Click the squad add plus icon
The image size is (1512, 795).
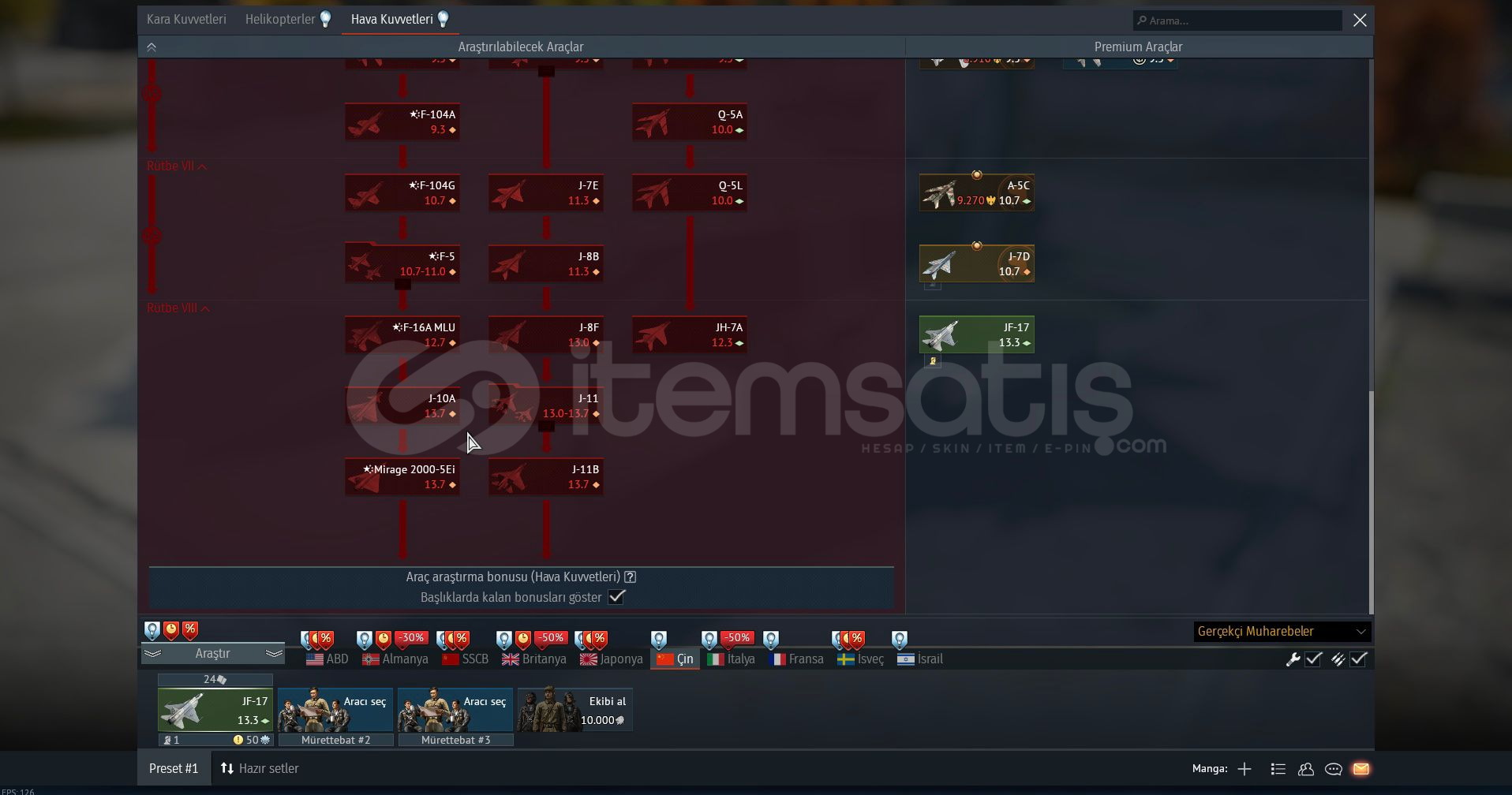(1244, 769)
